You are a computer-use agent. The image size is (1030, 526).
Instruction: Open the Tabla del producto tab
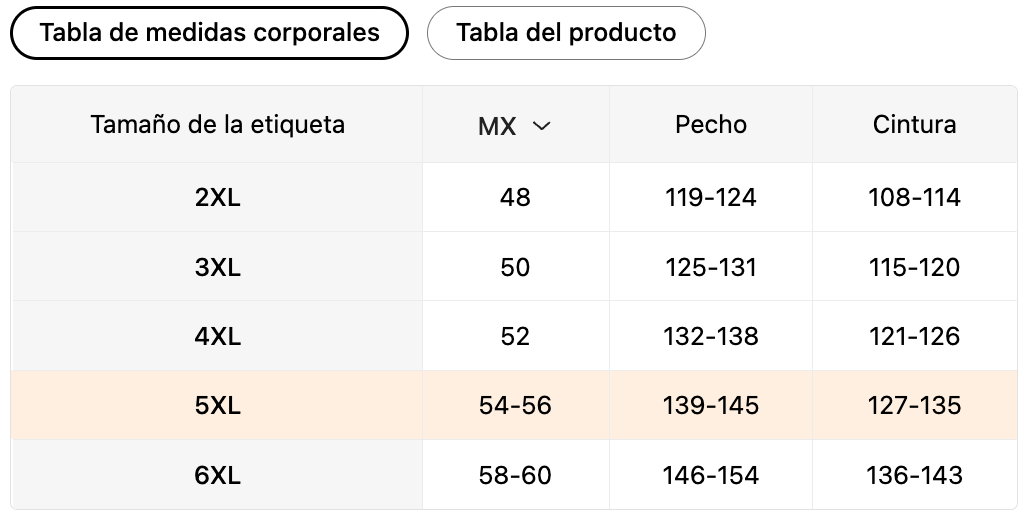(566, 33)
